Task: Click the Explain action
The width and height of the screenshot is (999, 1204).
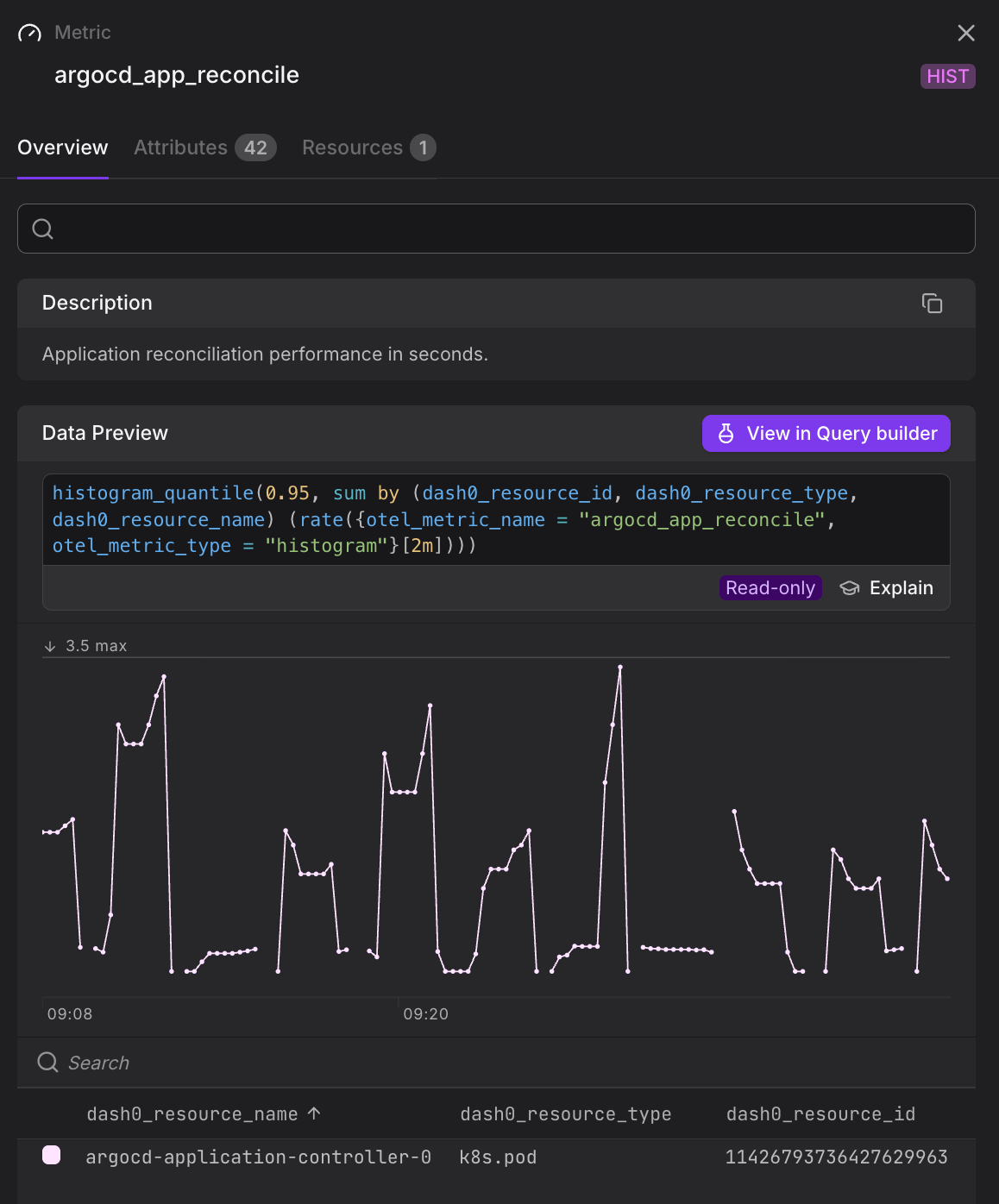Action: click(901, 587)
